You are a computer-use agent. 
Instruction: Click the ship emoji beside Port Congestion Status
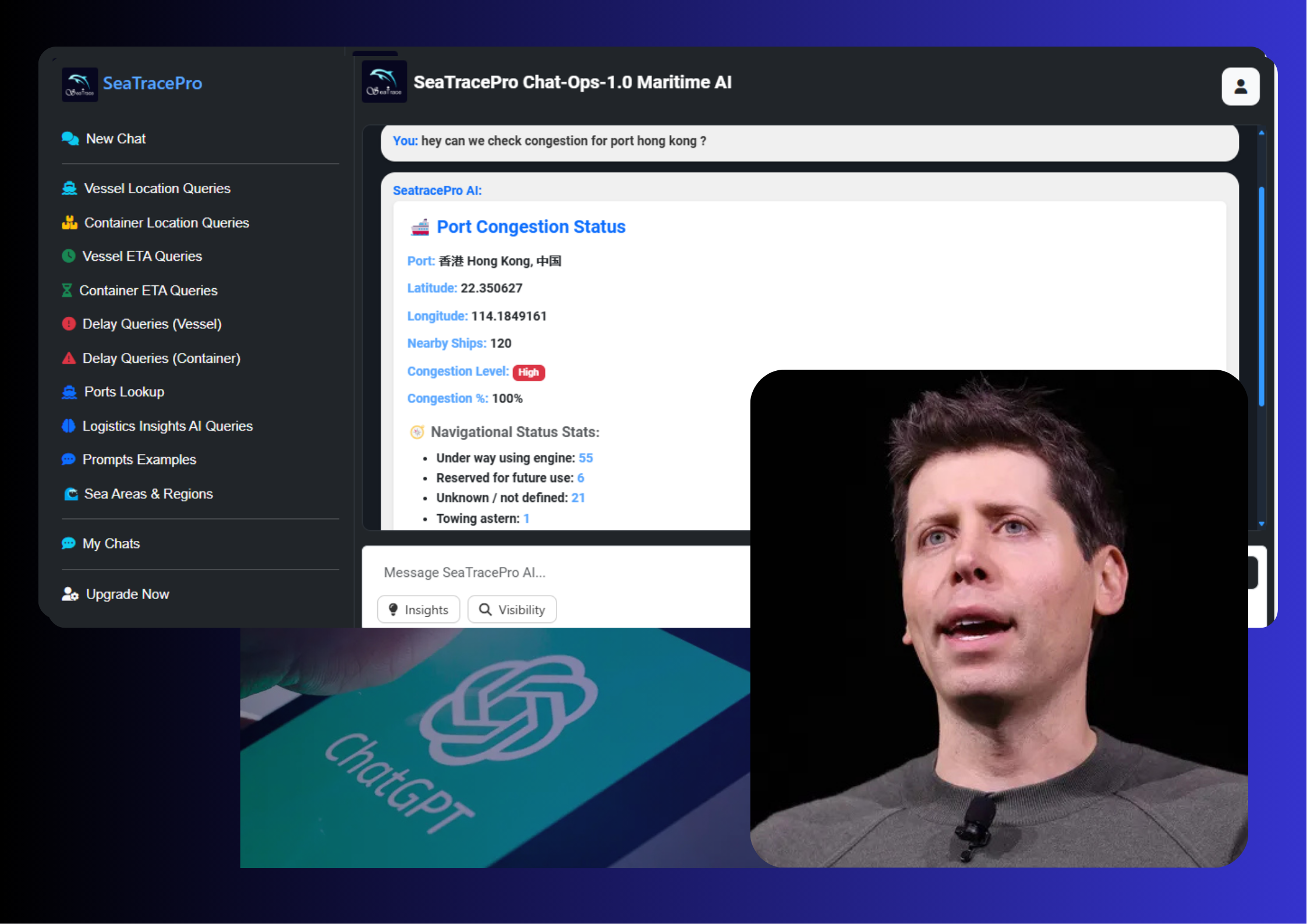coord(420,227)
